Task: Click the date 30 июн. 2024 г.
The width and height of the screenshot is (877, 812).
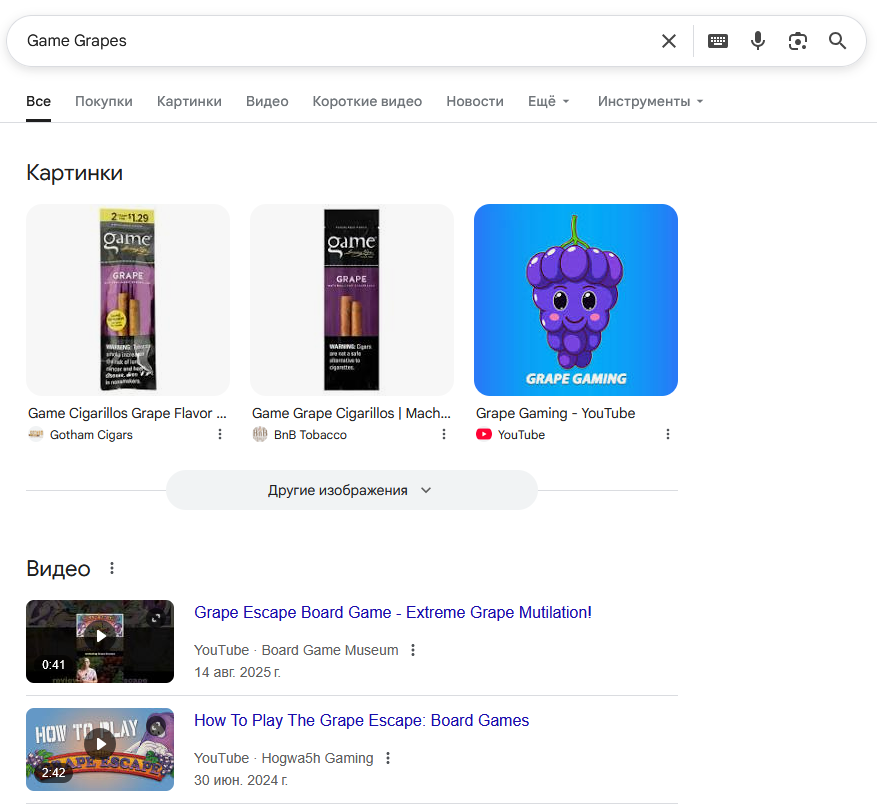Action: (x=241, y=780)
